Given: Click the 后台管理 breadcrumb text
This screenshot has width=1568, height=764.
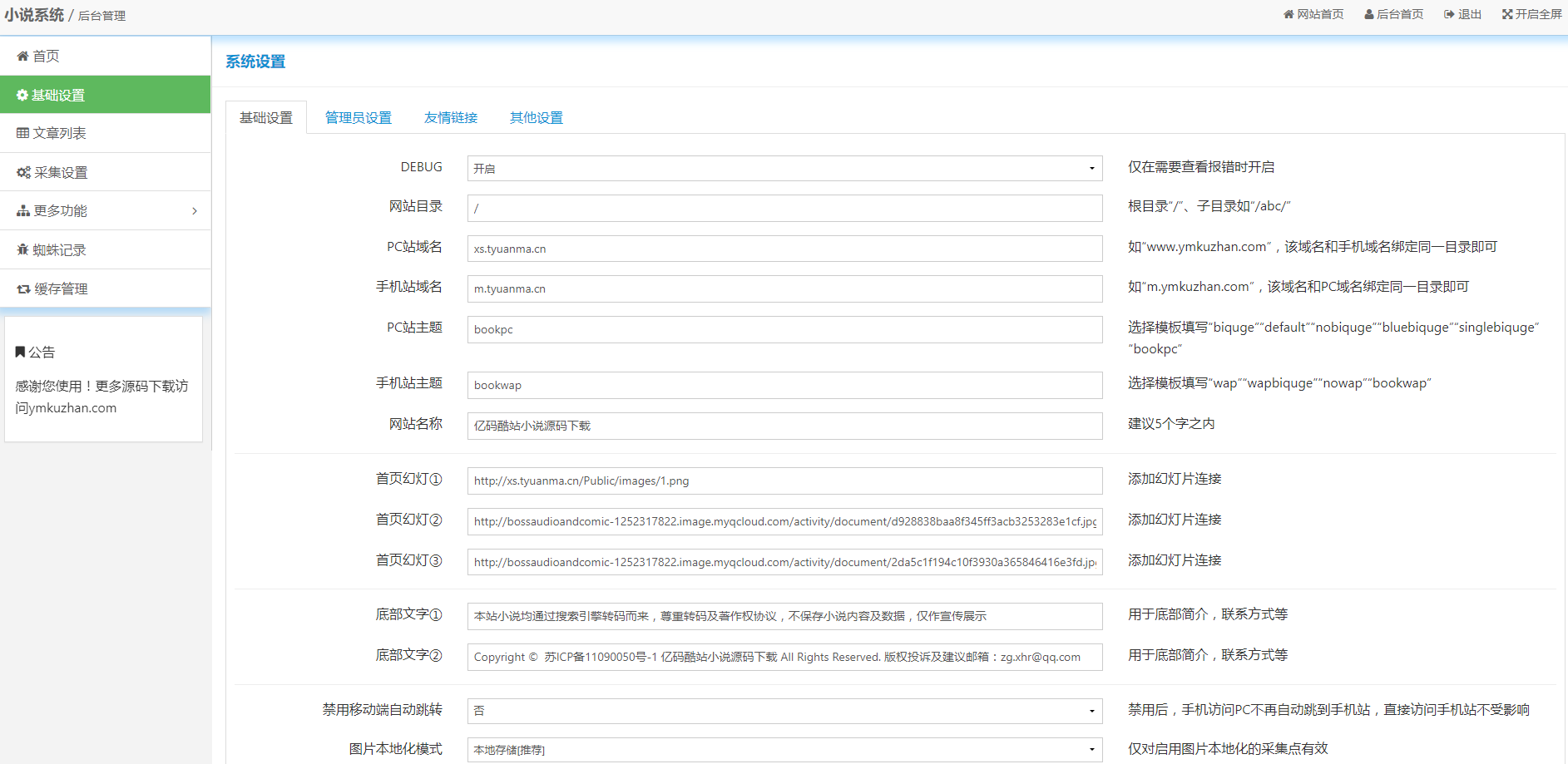Looking at the screenshot, I should pyautogui.click(x=101, y=16).
